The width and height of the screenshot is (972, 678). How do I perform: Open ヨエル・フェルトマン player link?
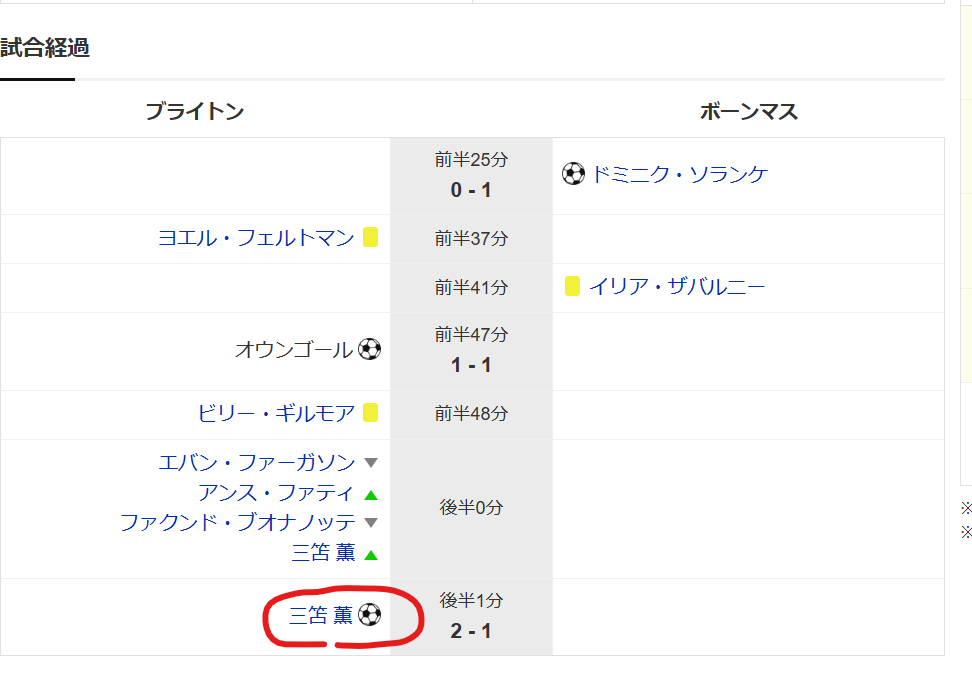[256, 237]
